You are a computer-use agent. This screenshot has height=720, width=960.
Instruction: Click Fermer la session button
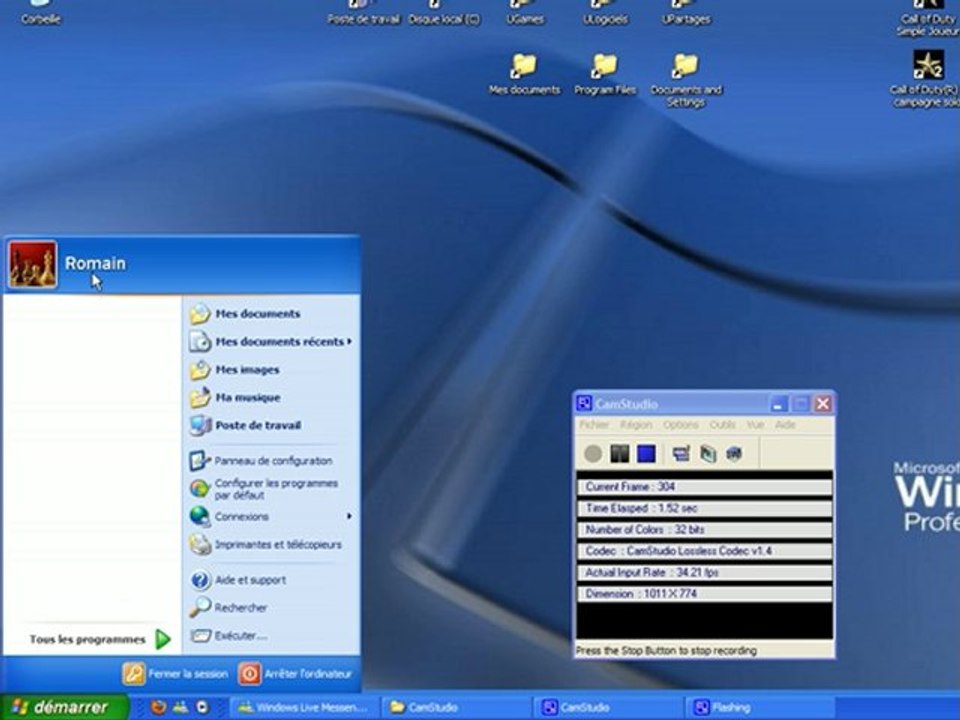coord(176,674)
